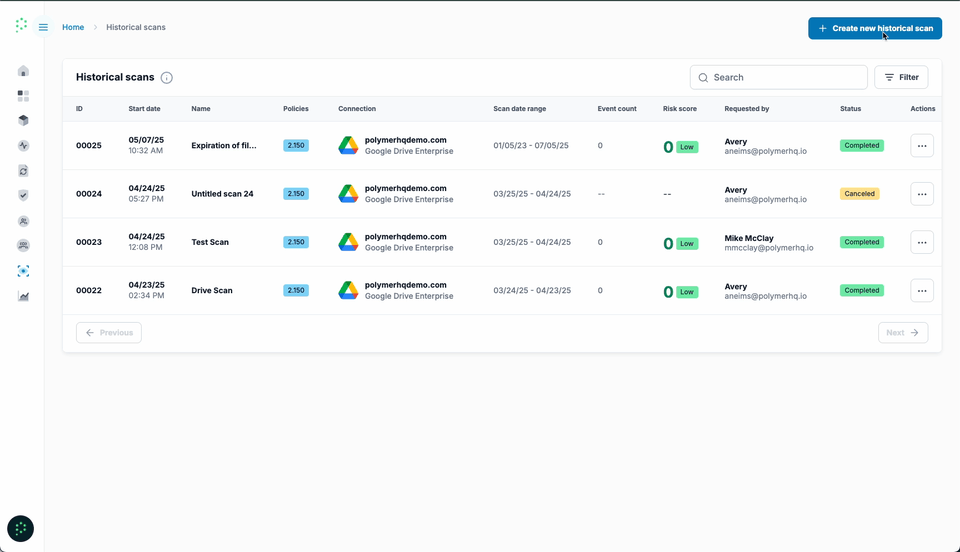The image size is (960, 552).
Task: Click start date 04/24/25 05:27 PM
Action: coord(146,193)
